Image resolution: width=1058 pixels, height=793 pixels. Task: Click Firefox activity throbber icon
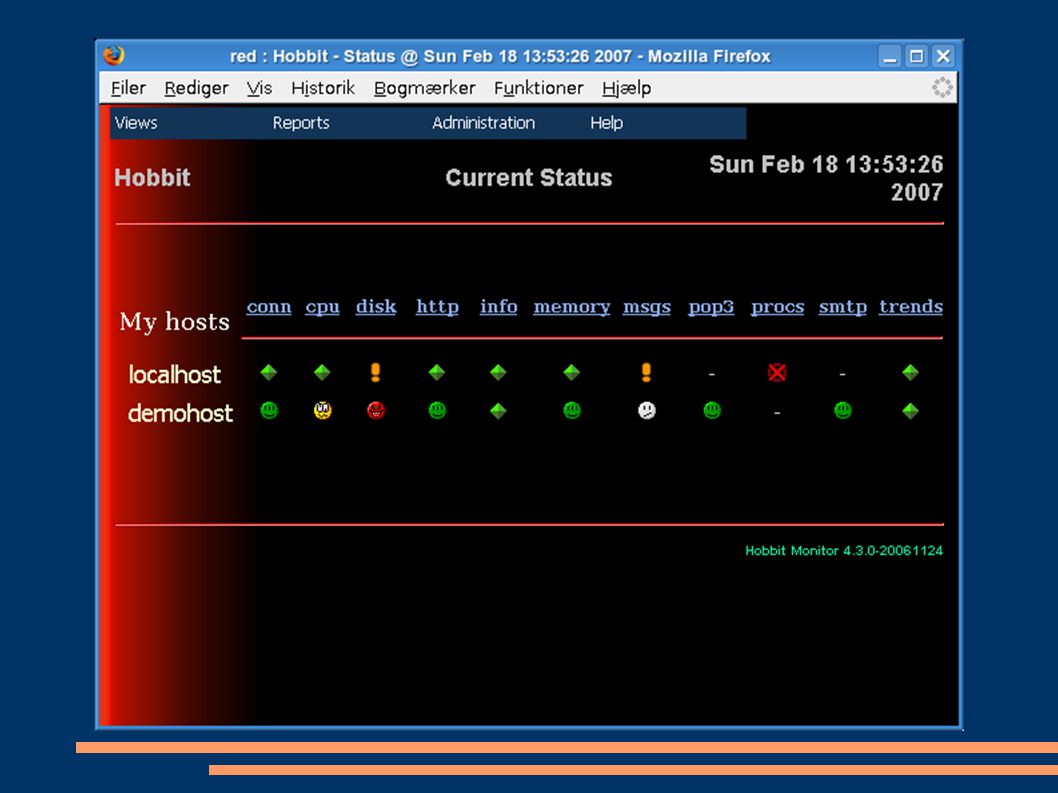942,88
